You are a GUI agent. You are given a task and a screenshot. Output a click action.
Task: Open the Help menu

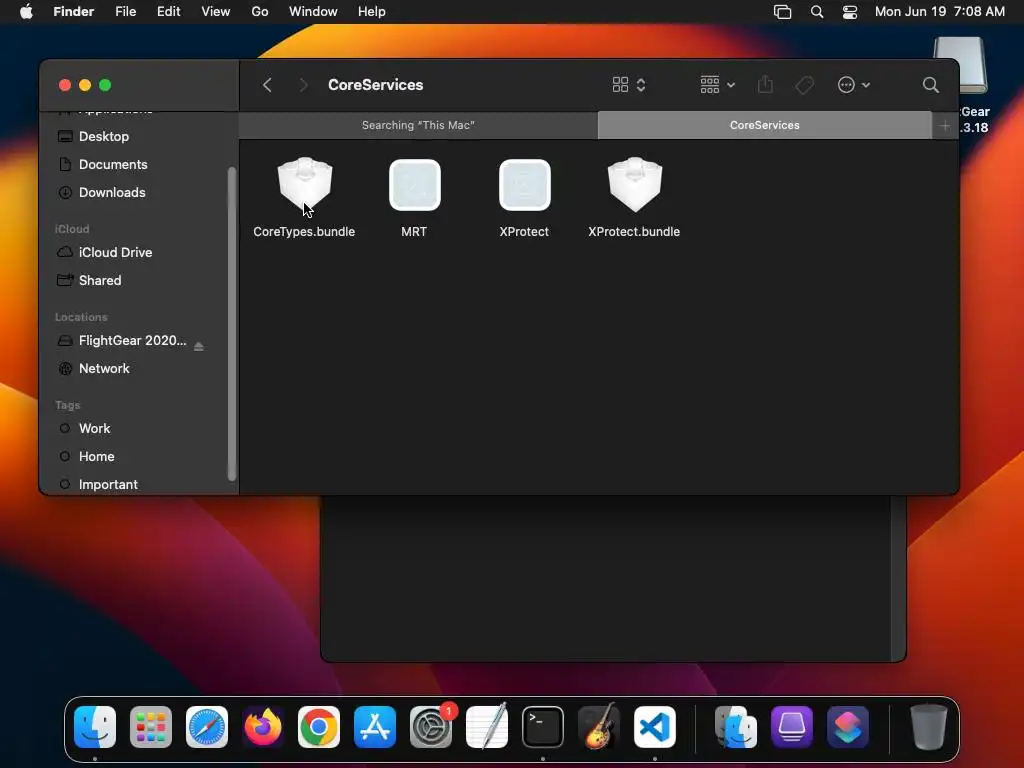[372, 12]
